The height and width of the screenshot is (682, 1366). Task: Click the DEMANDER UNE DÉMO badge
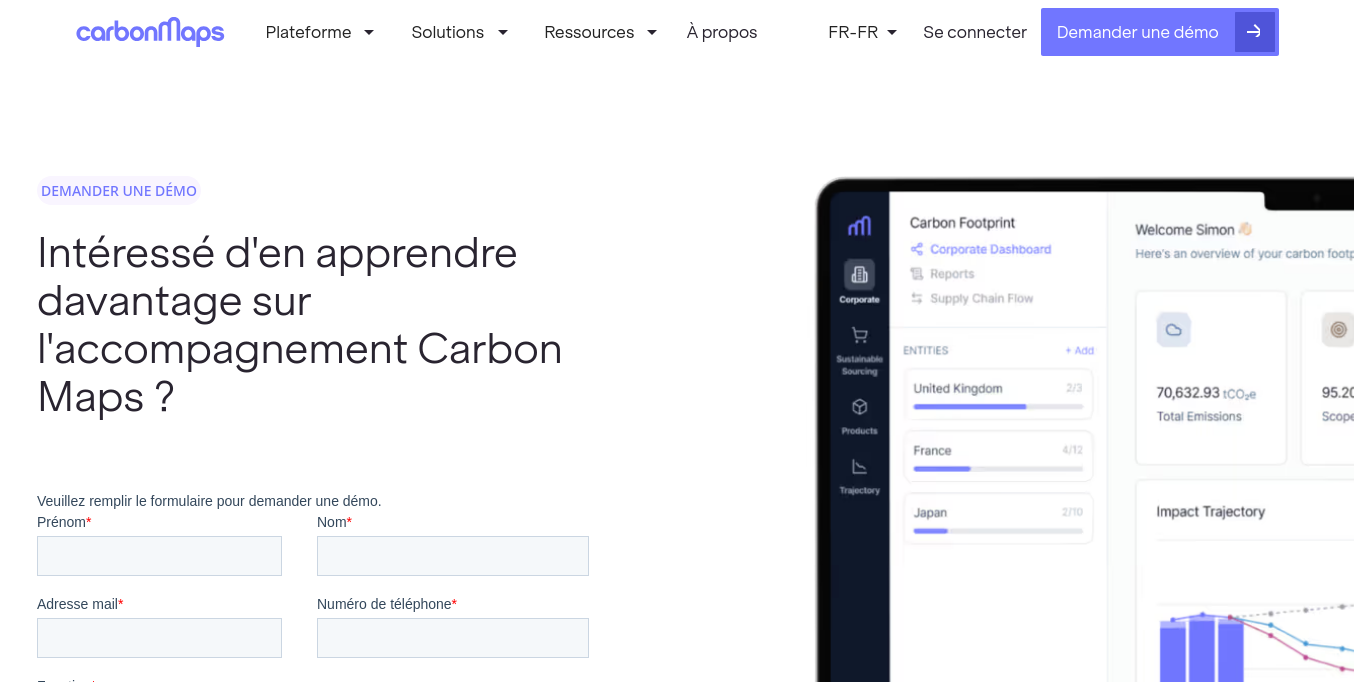[x=119, y=191]
